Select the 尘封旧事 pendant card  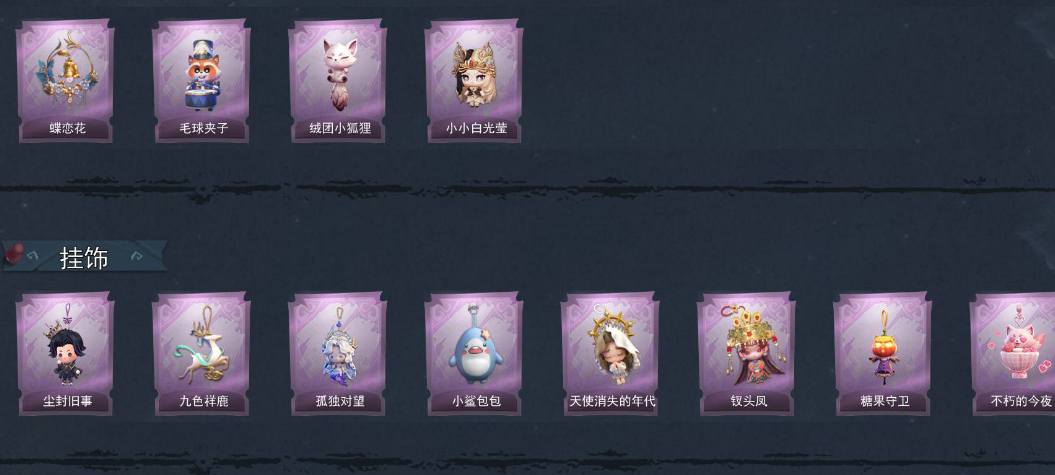click(x=66, y=353)
